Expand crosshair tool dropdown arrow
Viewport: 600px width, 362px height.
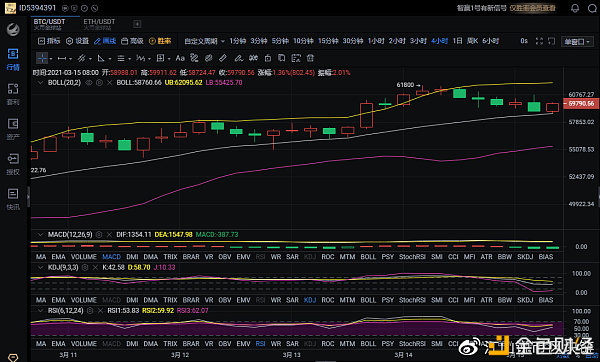(x=51, y=59)
